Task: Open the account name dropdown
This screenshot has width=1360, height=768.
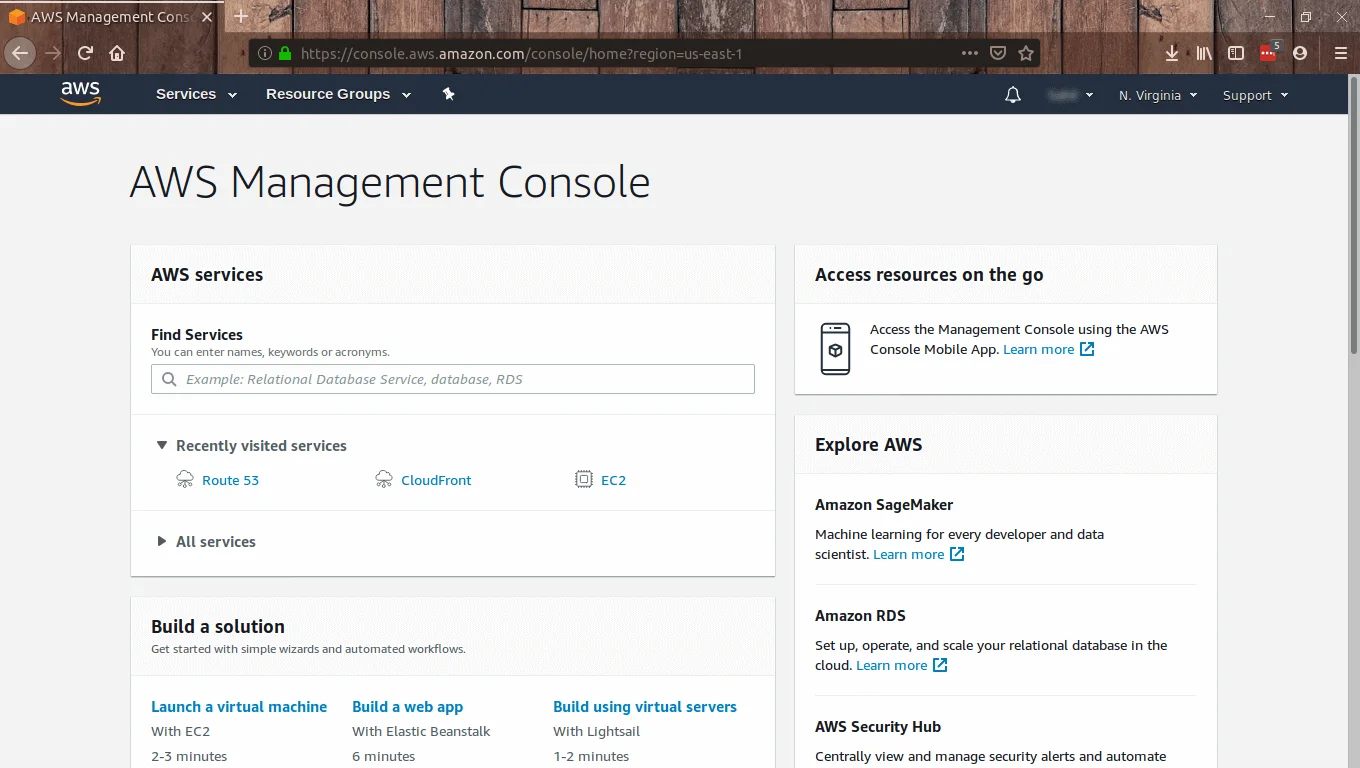Action: click(x=1070, y=95)
